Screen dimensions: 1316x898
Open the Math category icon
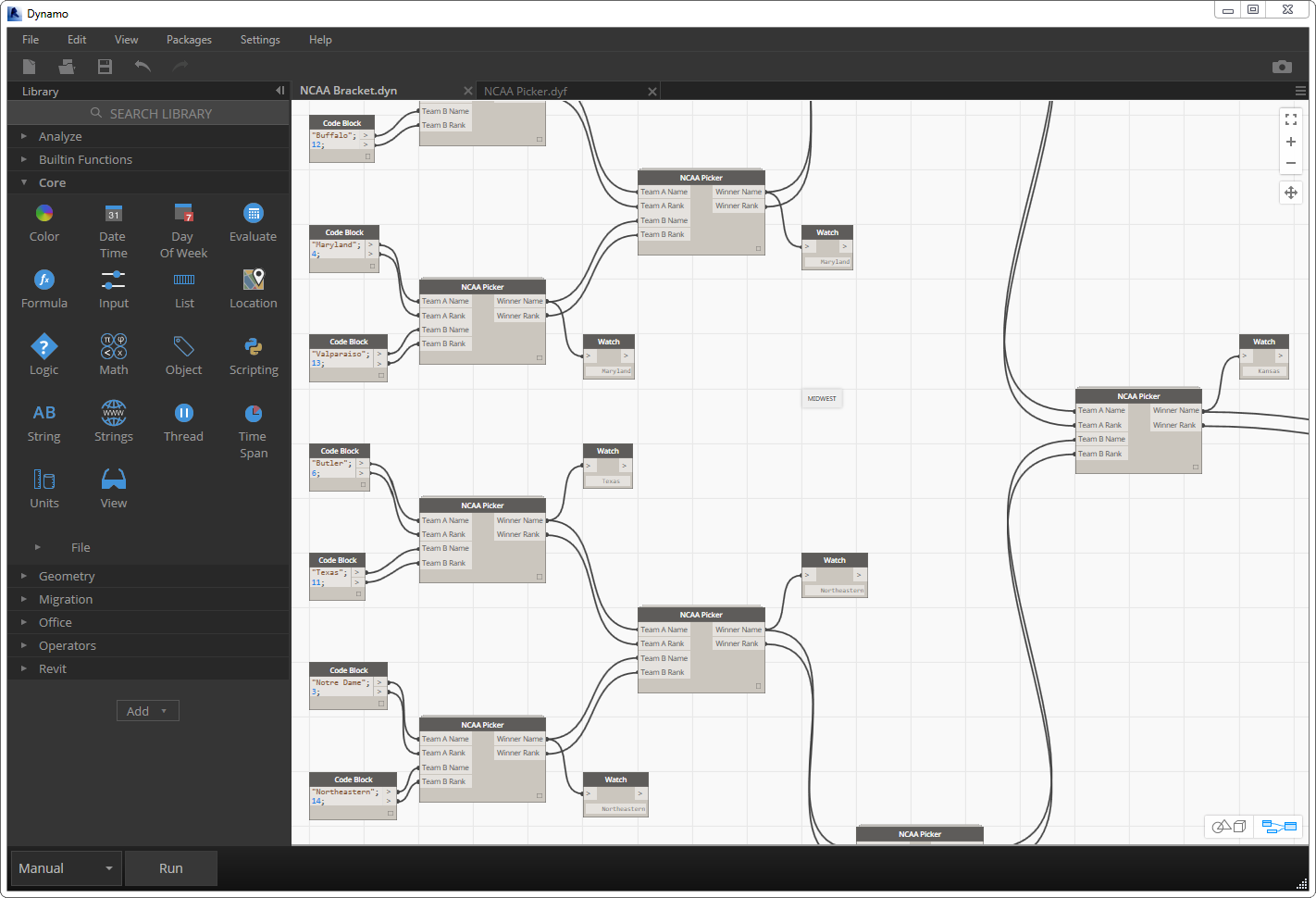click(114, 346)
